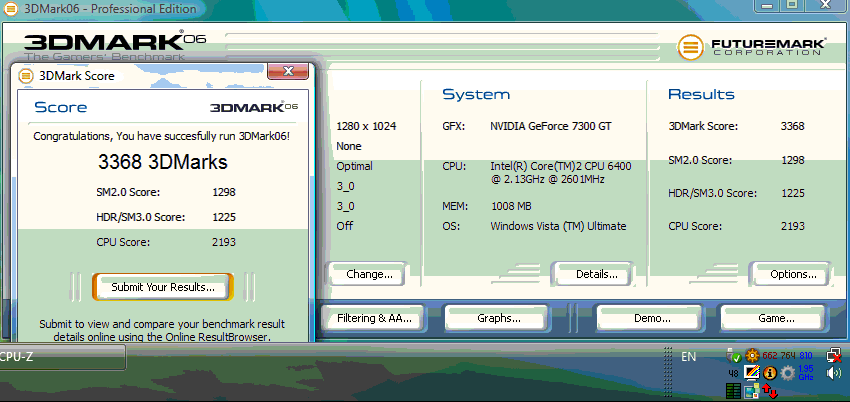Click the rainbow monitor tray icon
850x402 pixels.
(754, 373)
